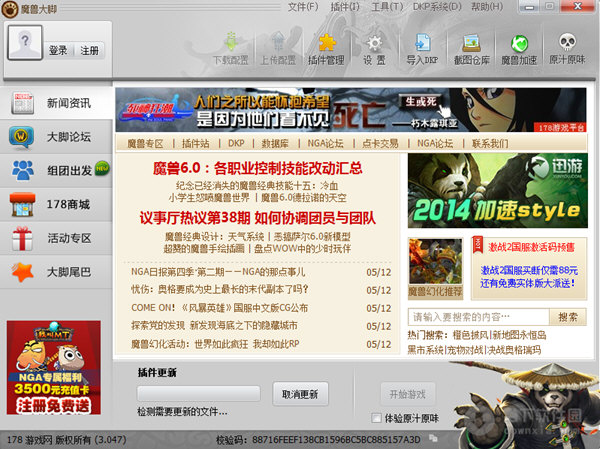Click the 原汁原味 skull icon
The width and height of the screenshot is (600, 449).
point(567,49)
